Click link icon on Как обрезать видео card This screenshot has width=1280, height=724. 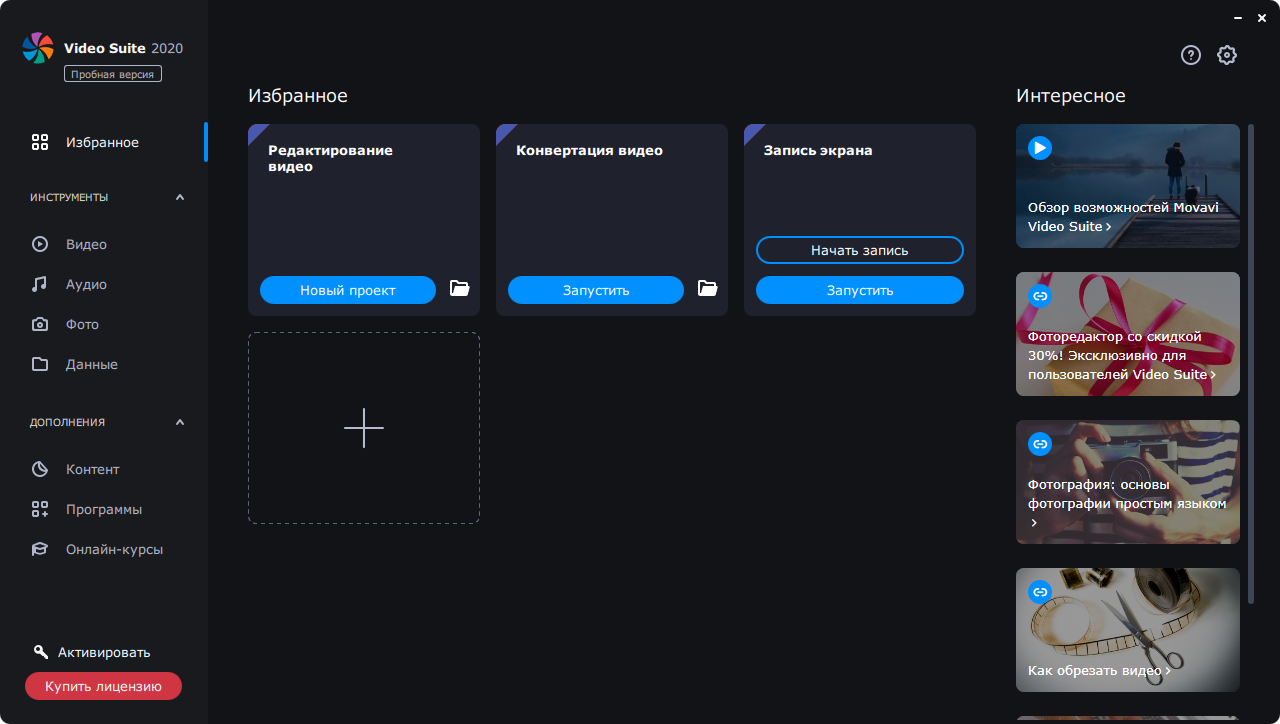(1040, 592)
